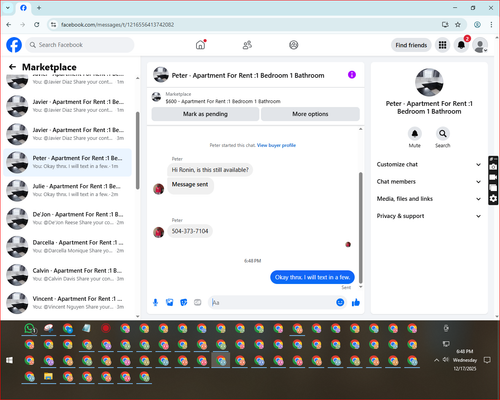Send a thumbs-up like
Viewport: 500px width, 400px height.
(356, 302)
